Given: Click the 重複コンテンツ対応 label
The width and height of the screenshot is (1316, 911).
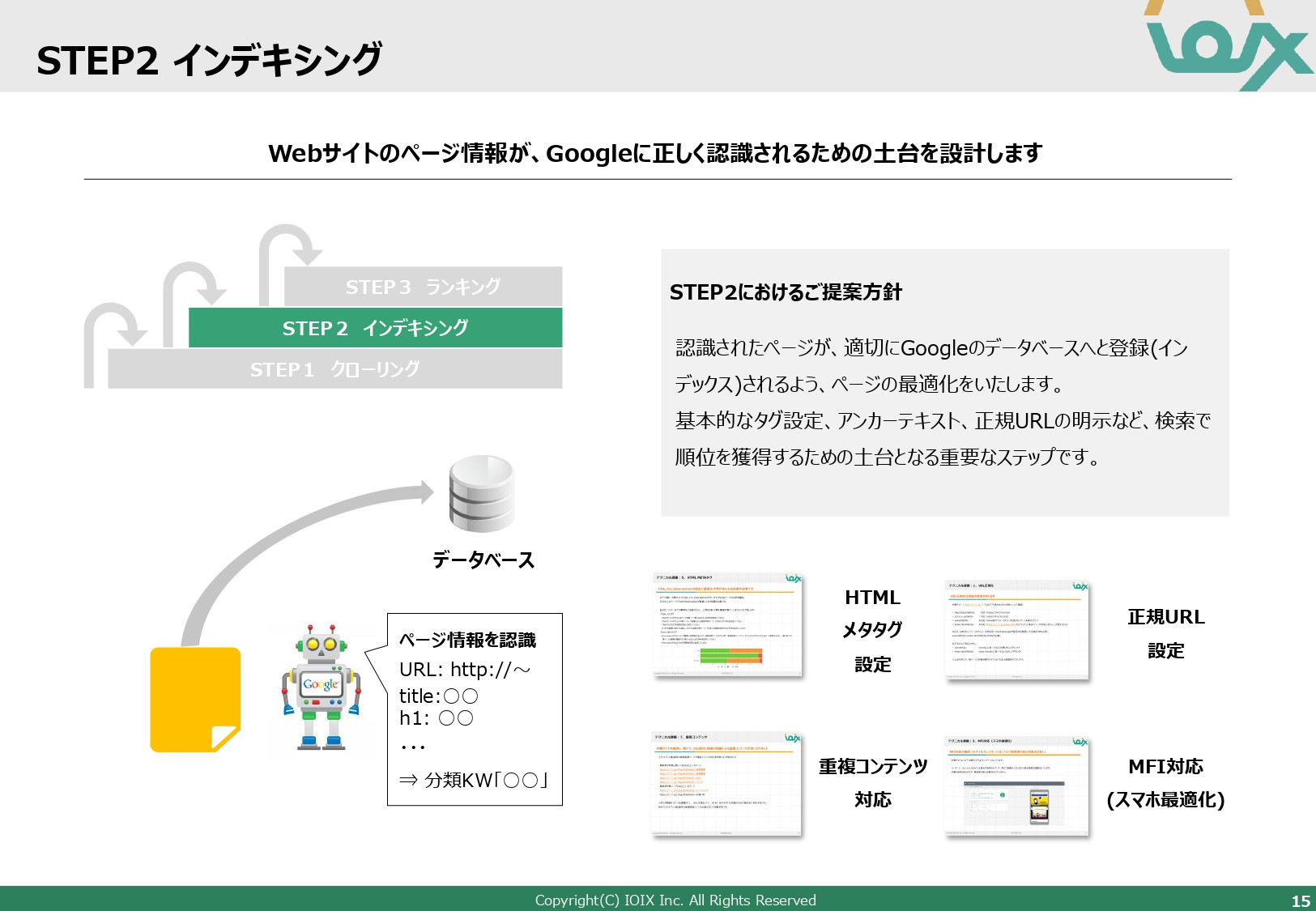Looking at the screenshot, I should coord(873,783).
